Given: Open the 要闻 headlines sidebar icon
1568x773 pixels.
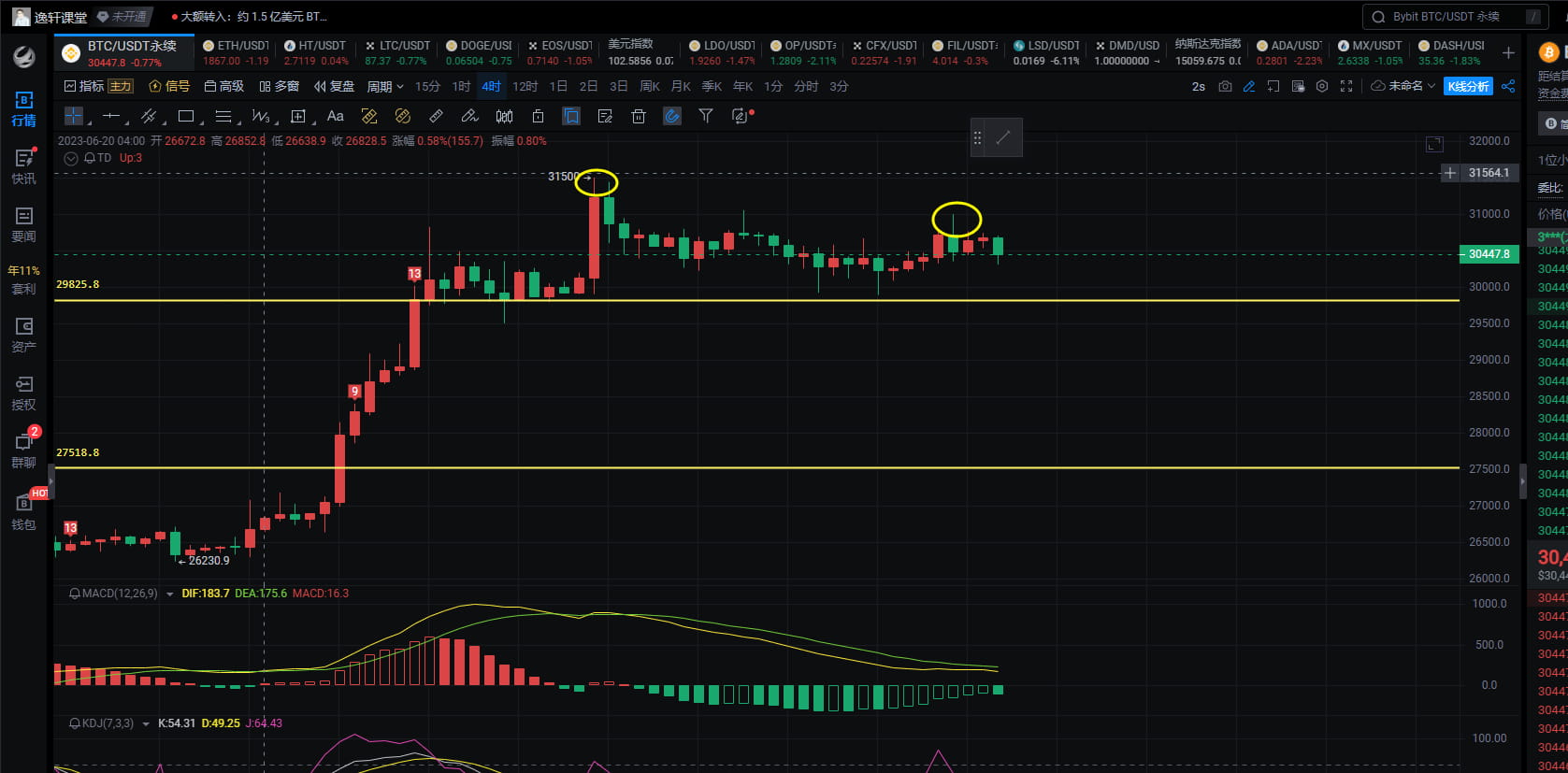Looking at the screenshot, I should tap(24, 224).
